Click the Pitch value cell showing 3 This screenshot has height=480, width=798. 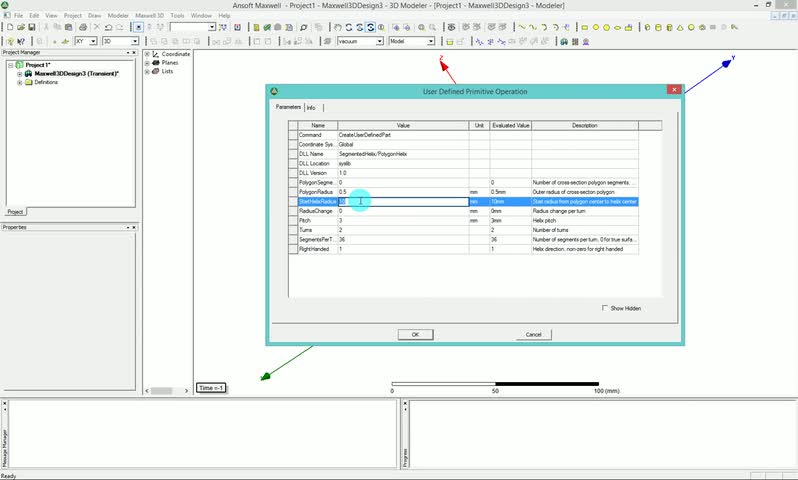pyautogui.click(x=403, y=220)
